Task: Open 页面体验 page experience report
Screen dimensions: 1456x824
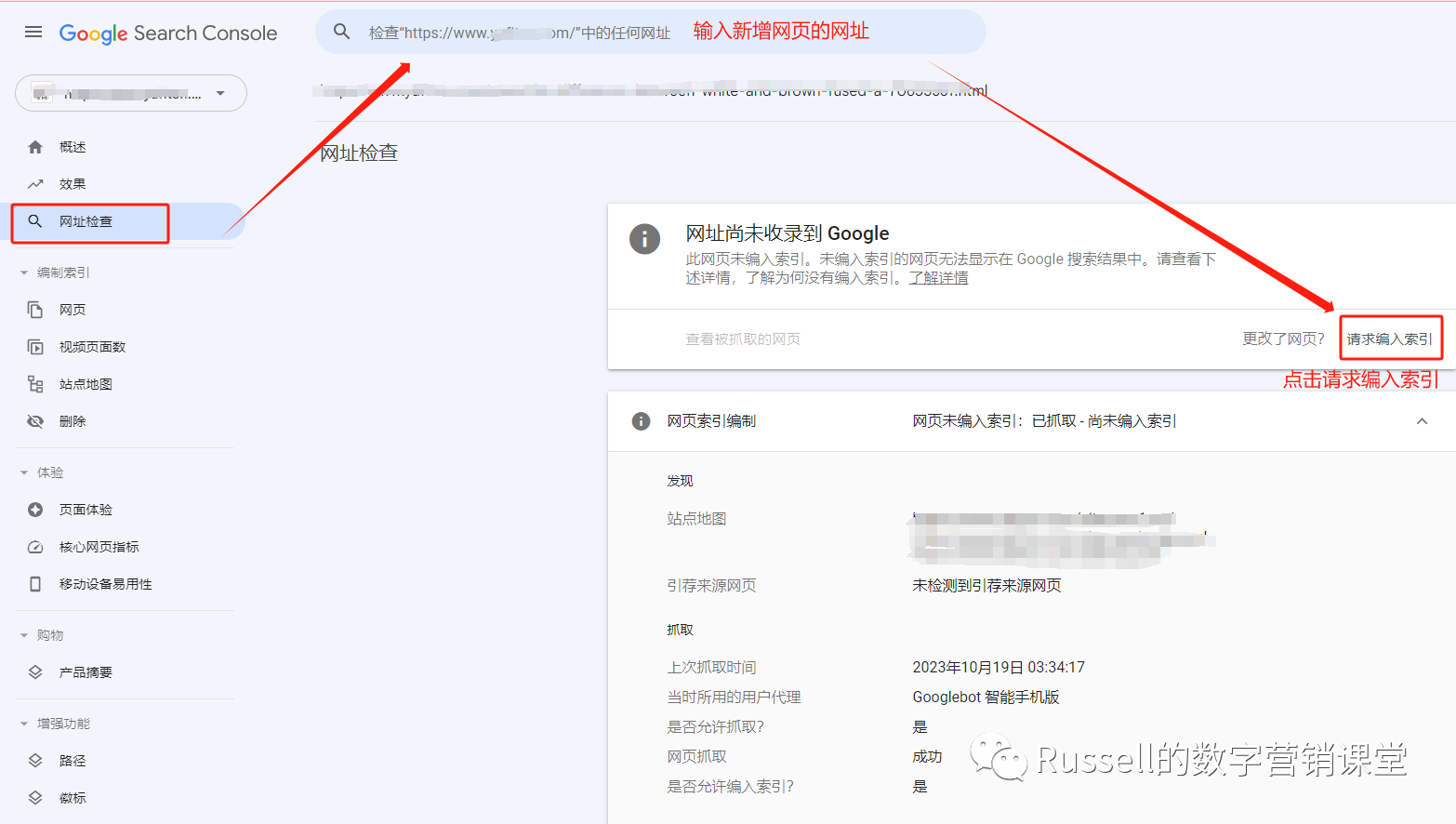Action: click(x=35, y=509)
